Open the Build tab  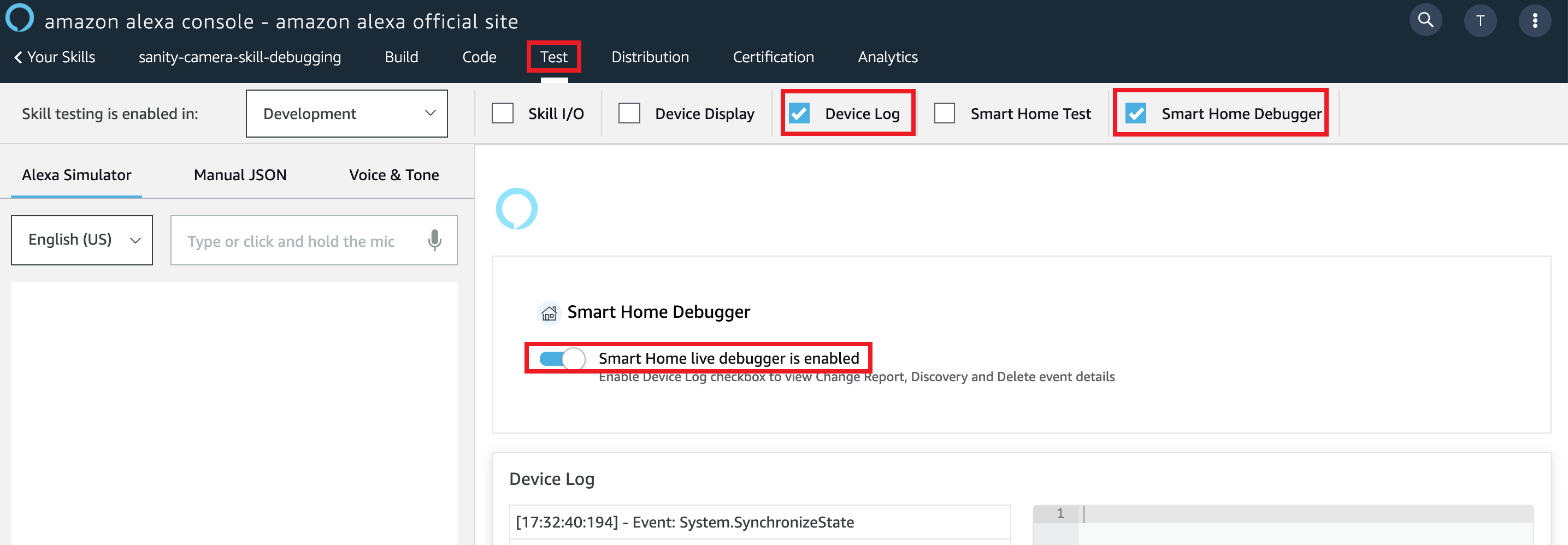click(401, 57)
